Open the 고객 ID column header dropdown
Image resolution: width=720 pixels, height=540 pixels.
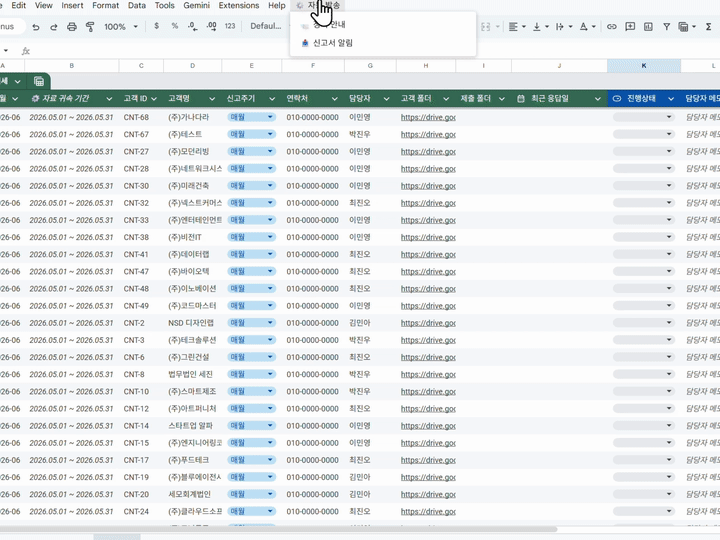pyautogui.click(x=154, y=99)
